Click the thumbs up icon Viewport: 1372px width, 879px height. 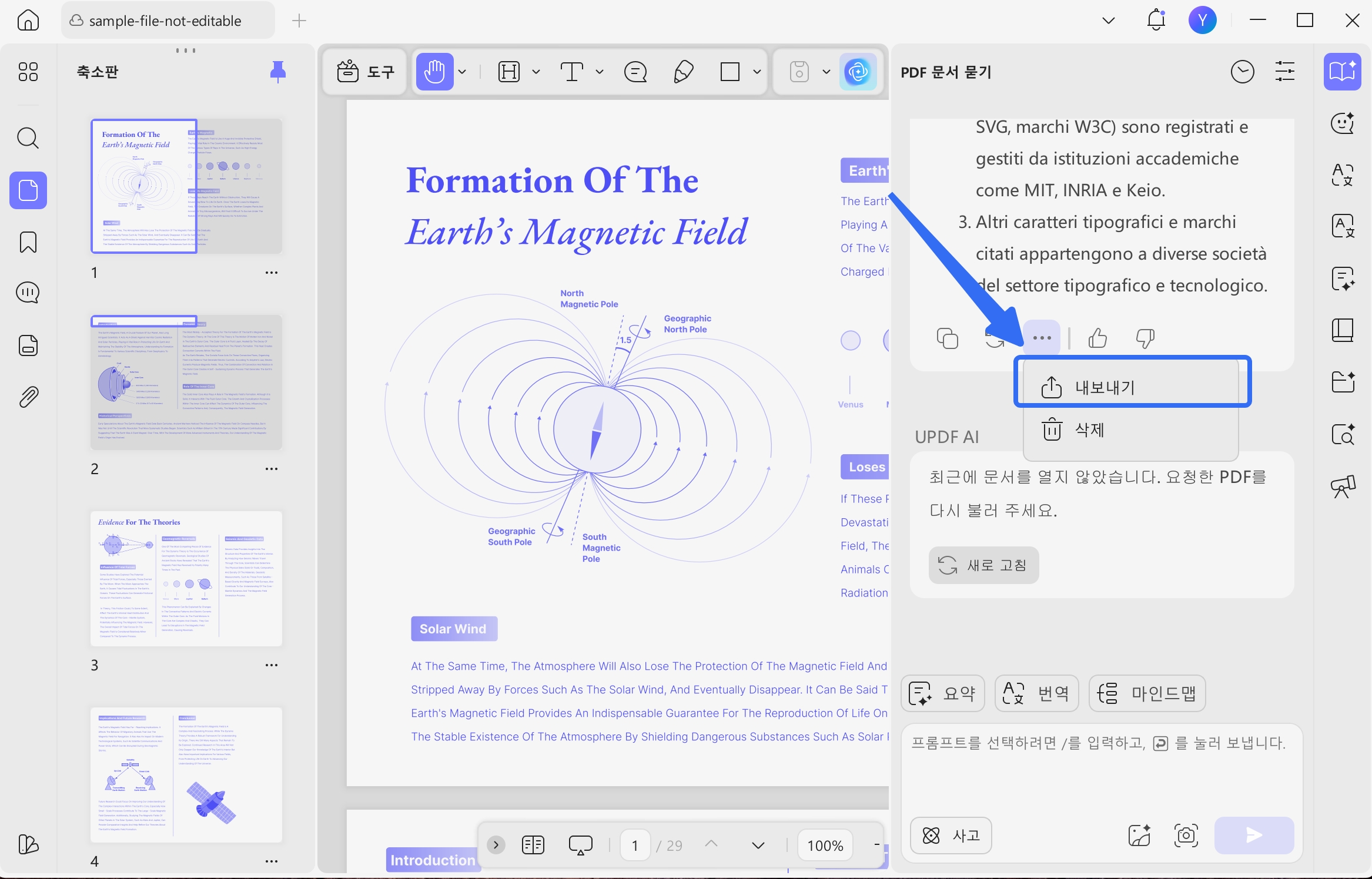[1097, 338]
